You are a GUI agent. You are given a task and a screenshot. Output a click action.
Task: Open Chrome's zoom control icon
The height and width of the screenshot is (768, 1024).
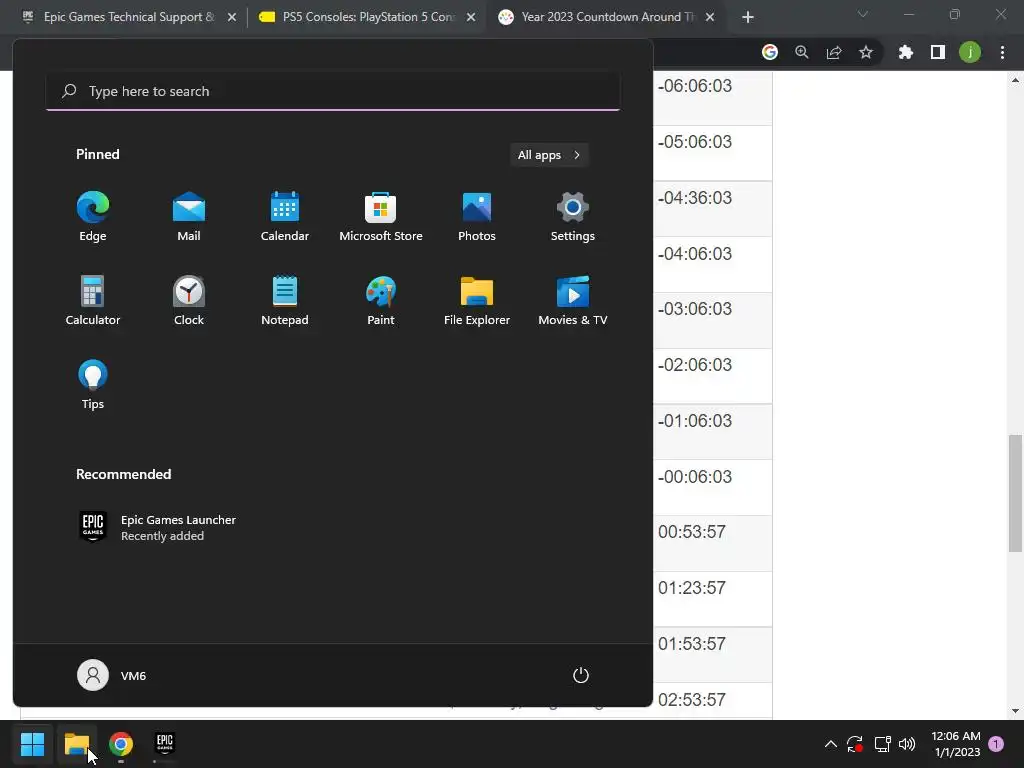point(802,52)
